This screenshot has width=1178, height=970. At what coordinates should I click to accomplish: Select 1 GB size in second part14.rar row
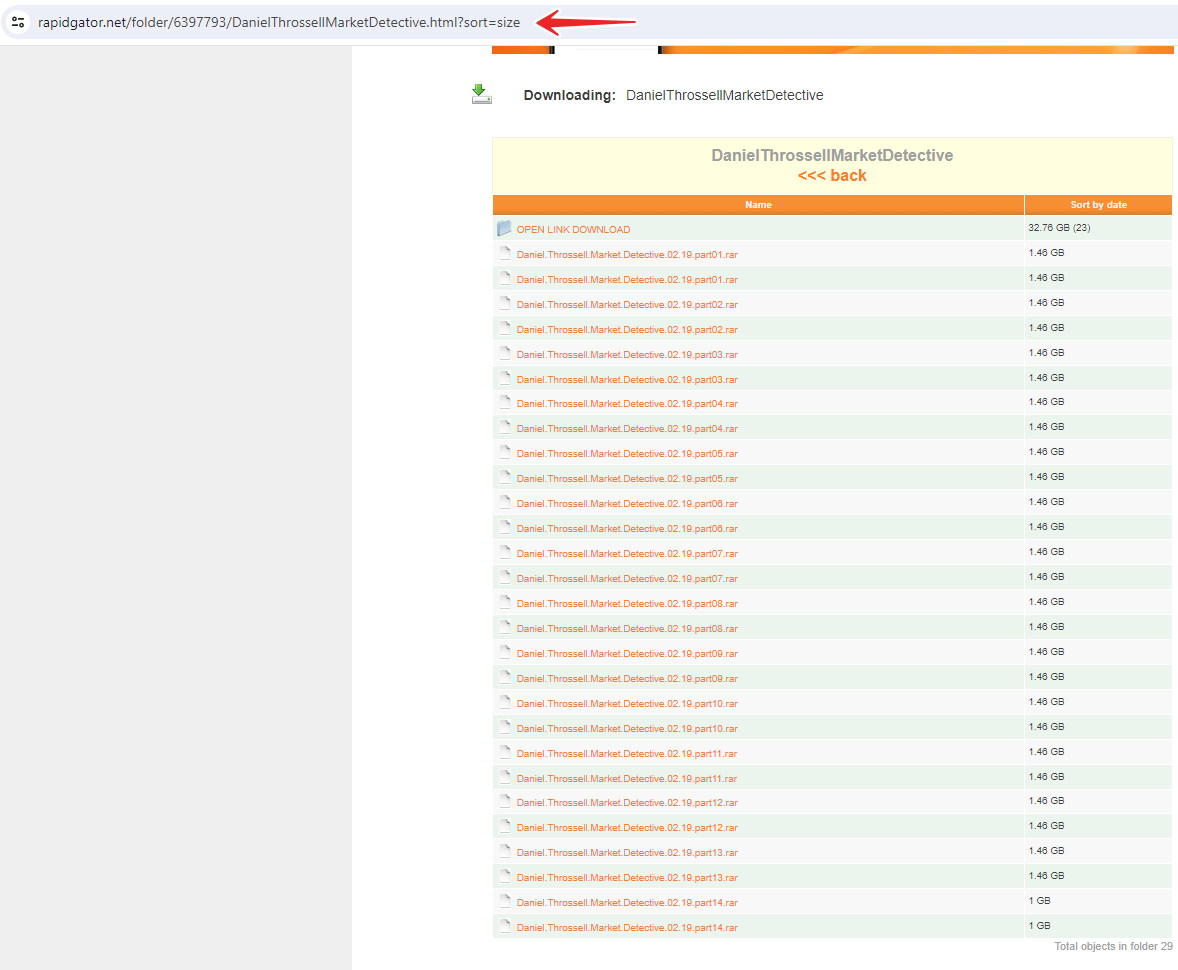(1040, 926)
